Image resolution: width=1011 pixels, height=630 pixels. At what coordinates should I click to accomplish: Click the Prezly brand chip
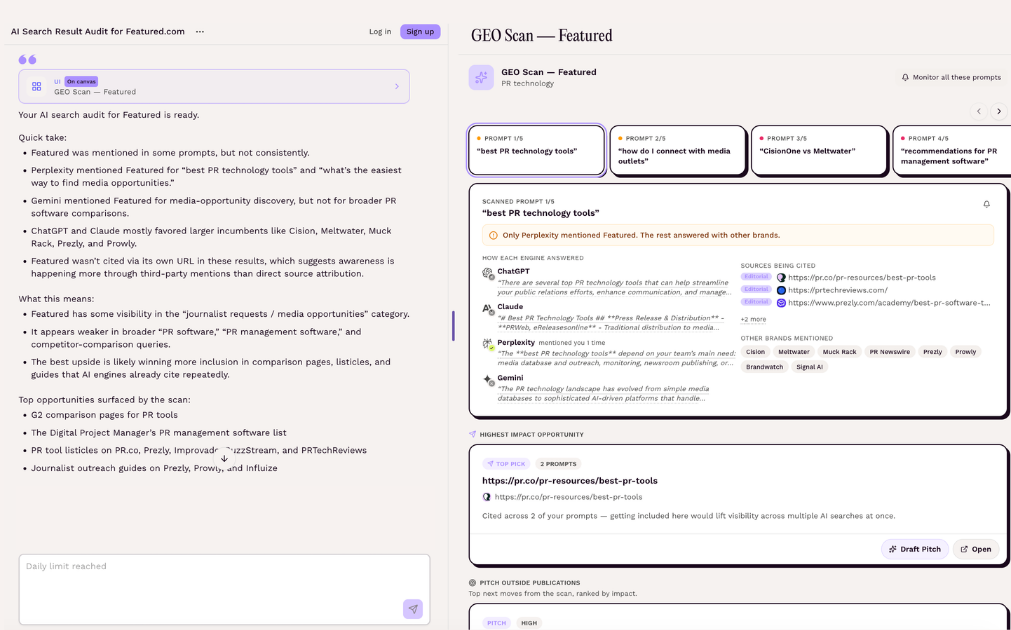pos(932,352)
